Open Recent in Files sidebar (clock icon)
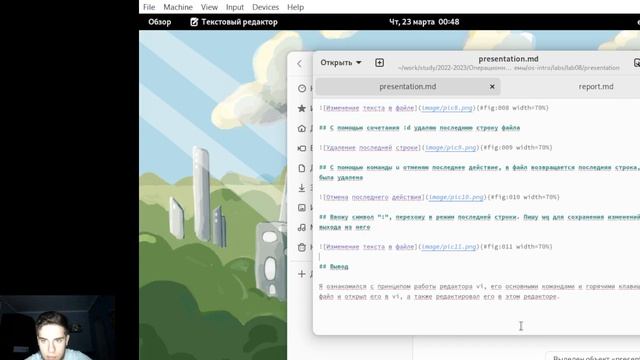The height and width of the screenshot is (360, 640). click(x=302, y=88)
